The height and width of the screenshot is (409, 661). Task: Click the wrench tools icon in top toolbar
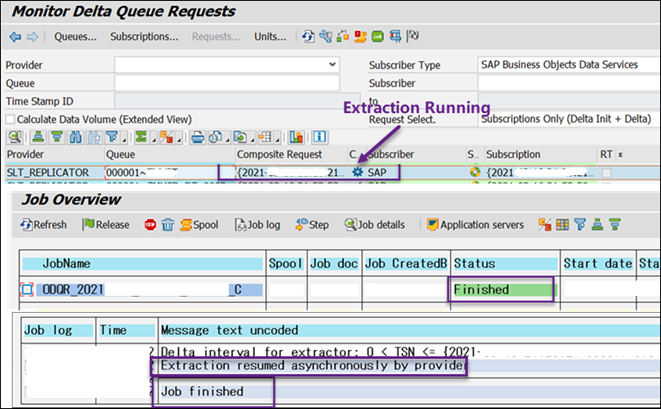click(x=325, y=36)
